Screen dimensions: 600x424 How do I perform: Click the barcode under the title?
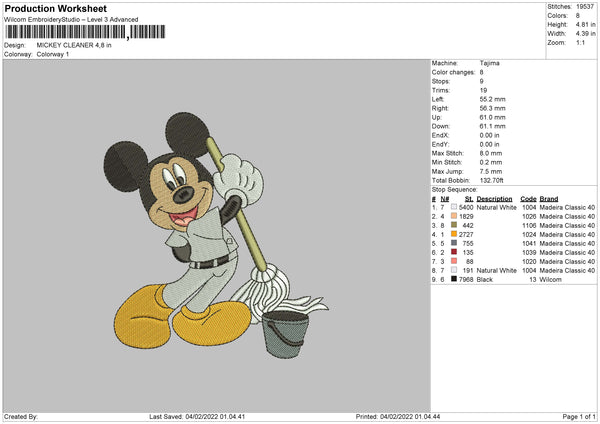pyautogui.click(x=85, y=32)
